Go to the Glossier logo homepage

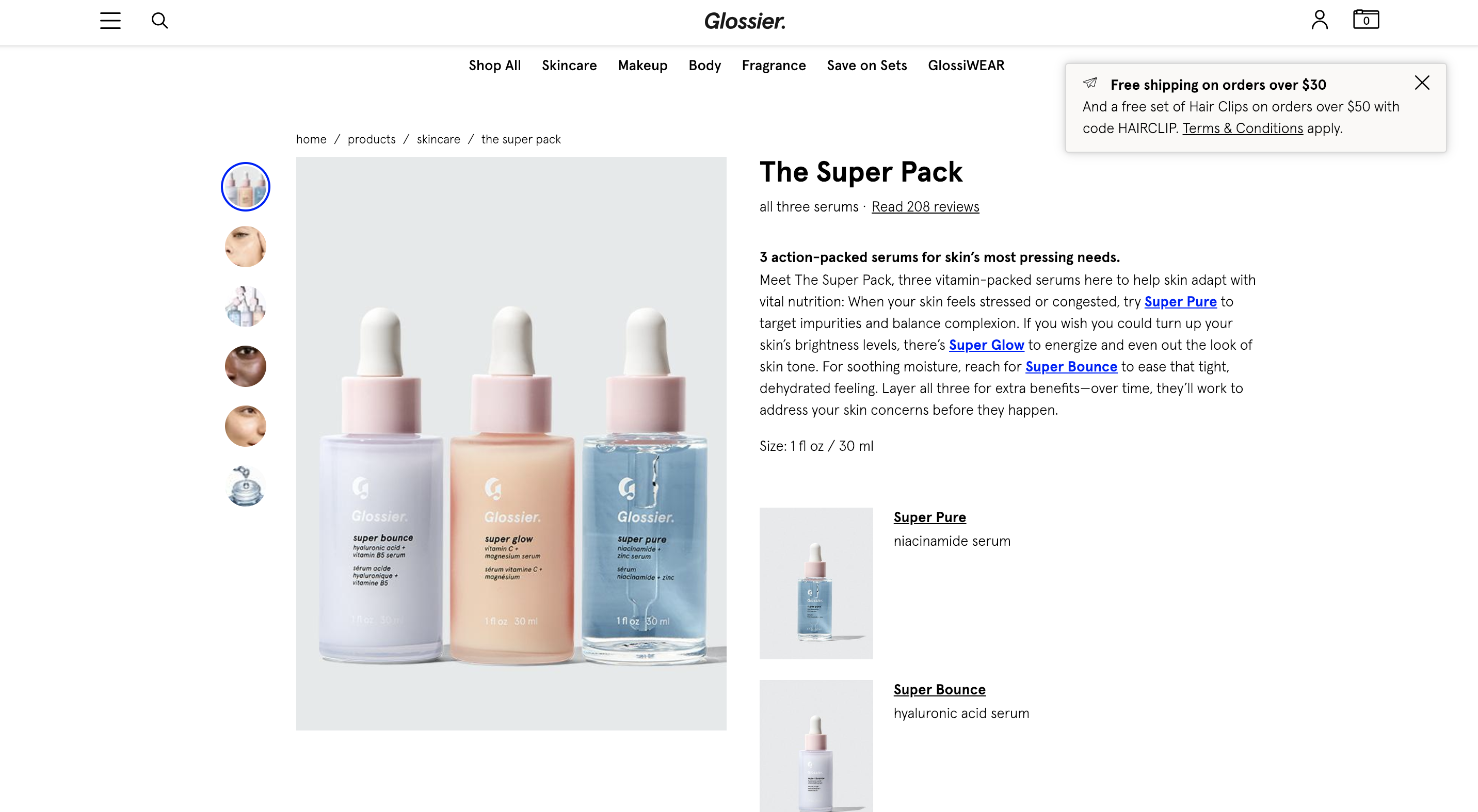[x=745, y=21]
